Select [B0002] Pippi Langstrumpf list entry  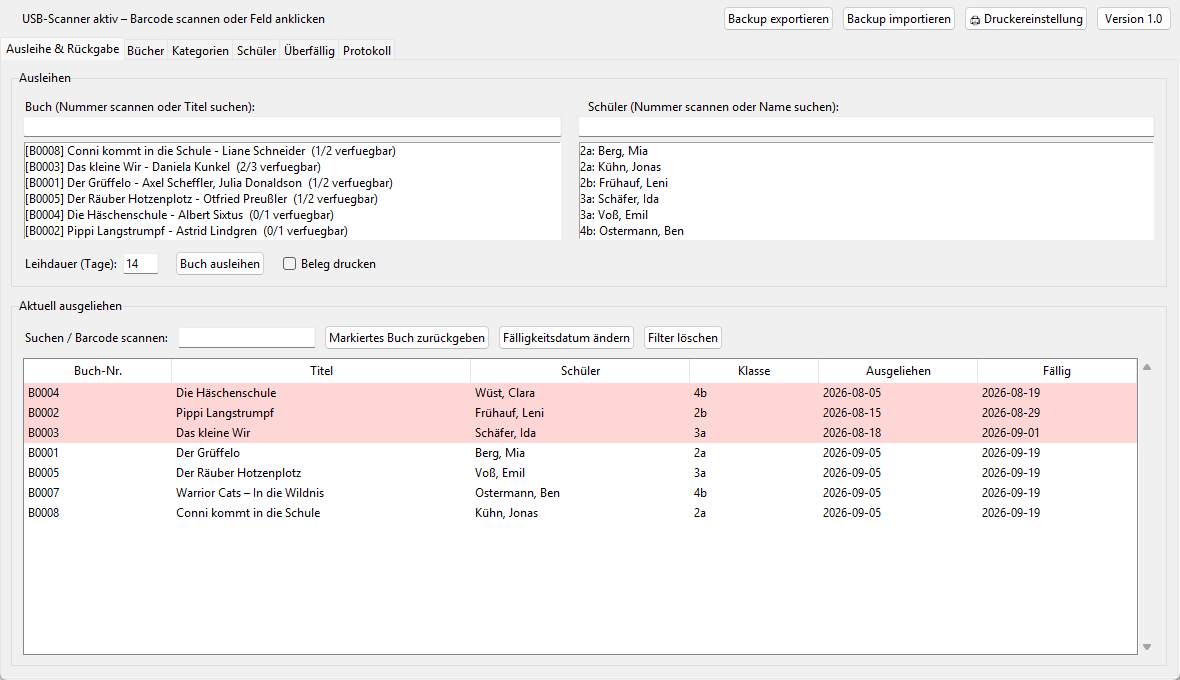[292, 231]
